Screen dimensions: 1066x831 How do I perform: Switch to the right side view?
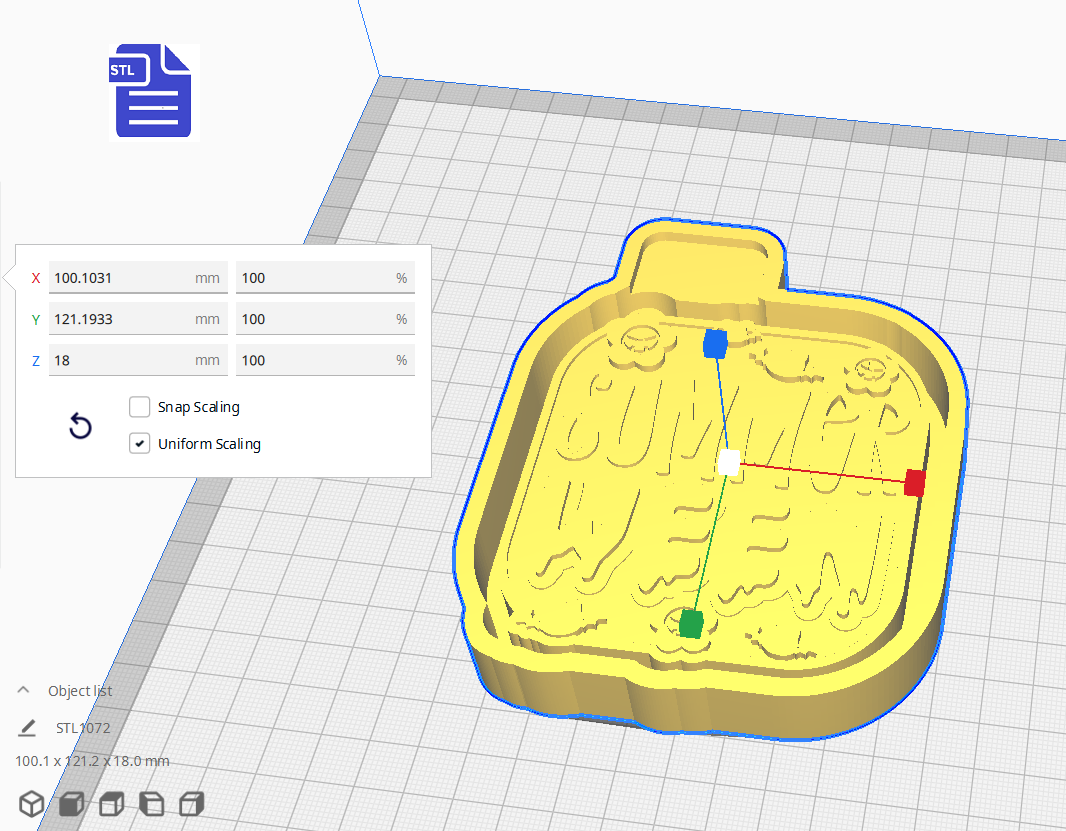191,803
